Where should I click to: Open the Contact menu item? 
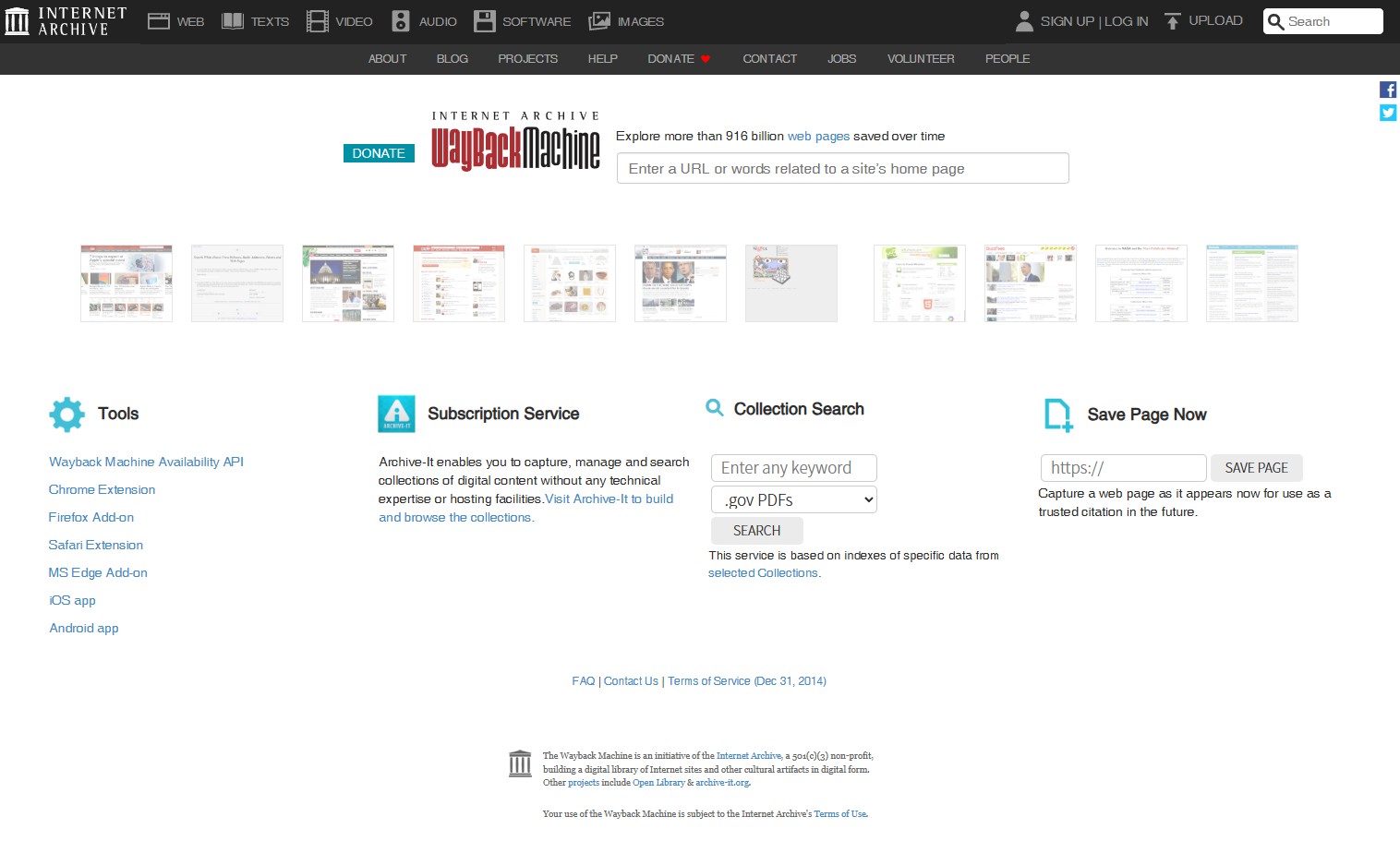pyautogui.click(x=770, y=59)
